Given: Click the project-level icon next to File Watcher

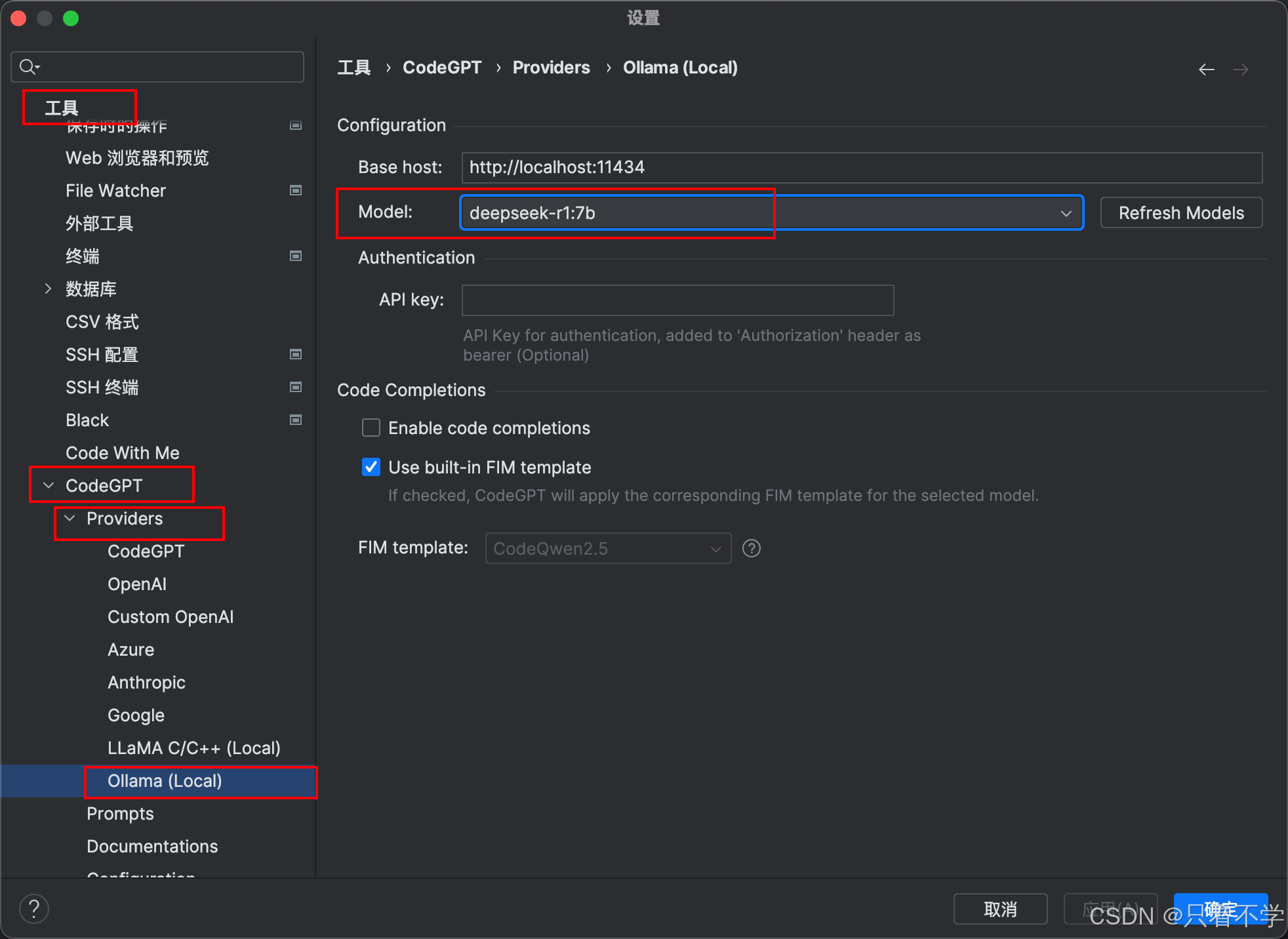Looking at the screenshot, I should click(x=295, y=190).
